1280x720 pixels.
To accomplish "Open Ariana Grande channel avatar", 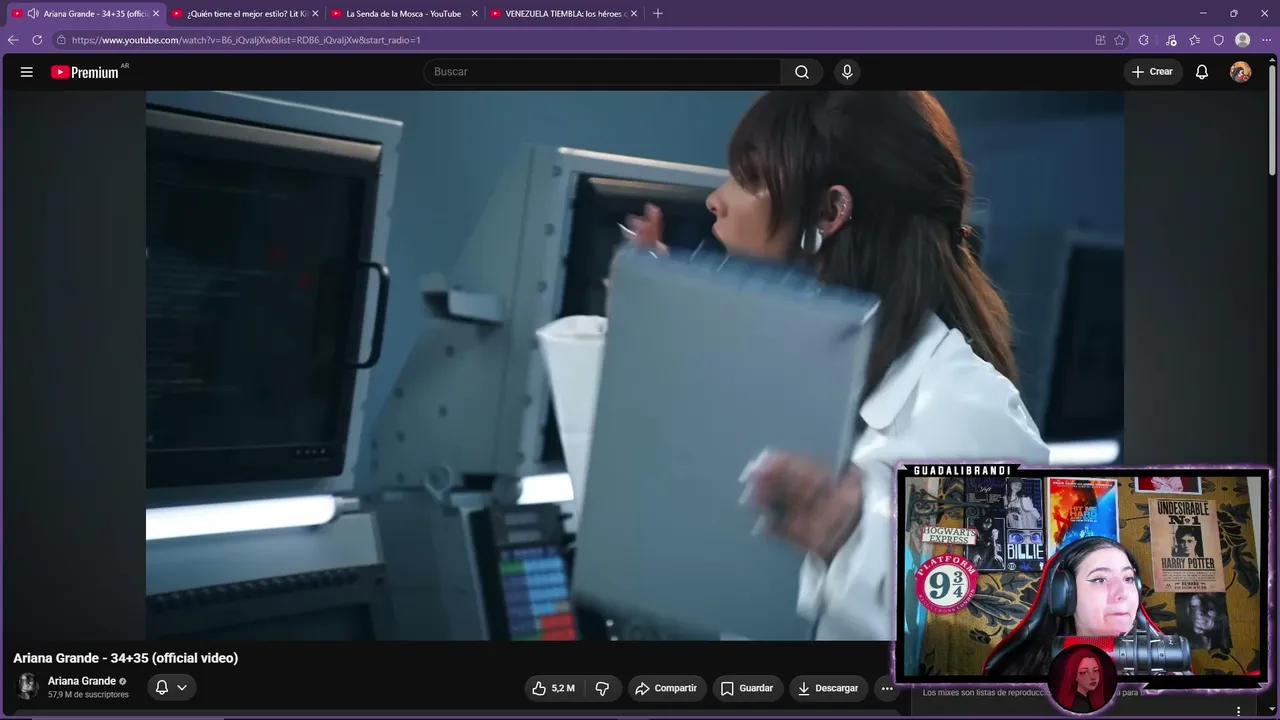I will pos(27,686).
